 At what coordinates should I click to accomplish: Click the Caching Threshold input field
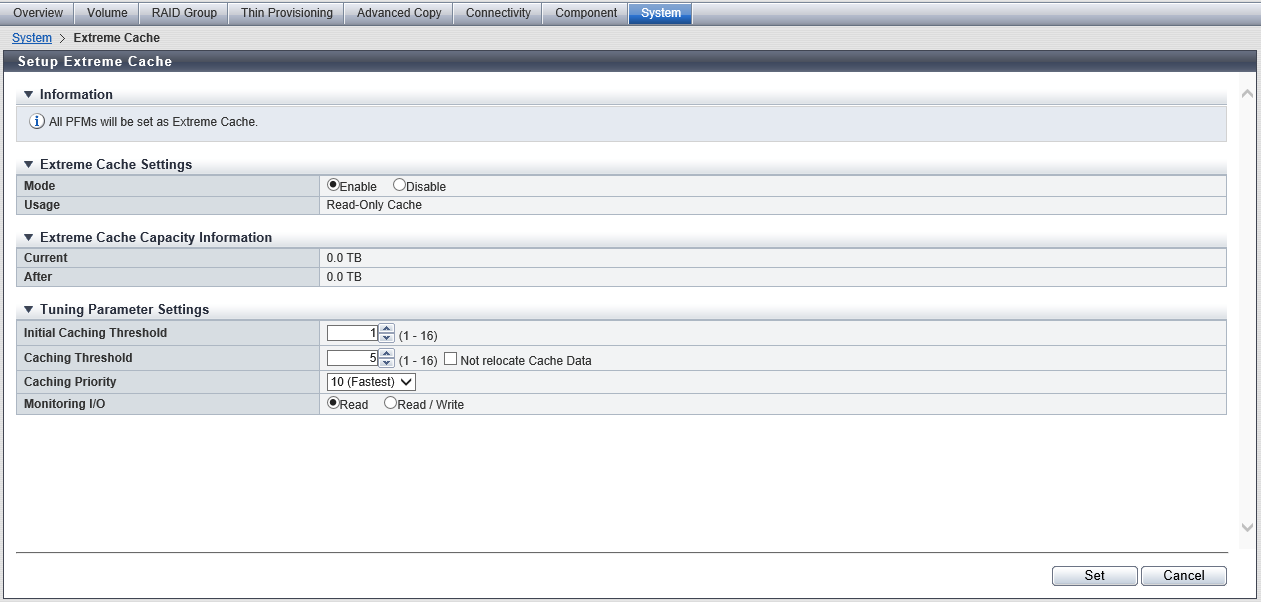tap(352, 358)
